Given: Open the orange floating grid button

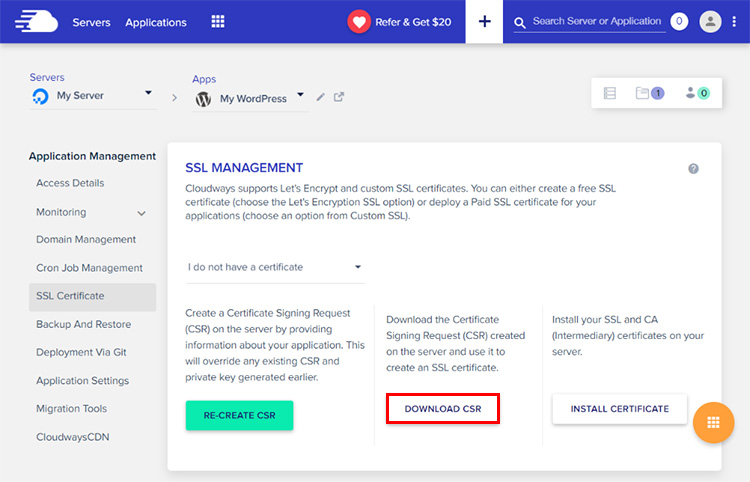Looking at the screenshot, I should pos(713,422).
